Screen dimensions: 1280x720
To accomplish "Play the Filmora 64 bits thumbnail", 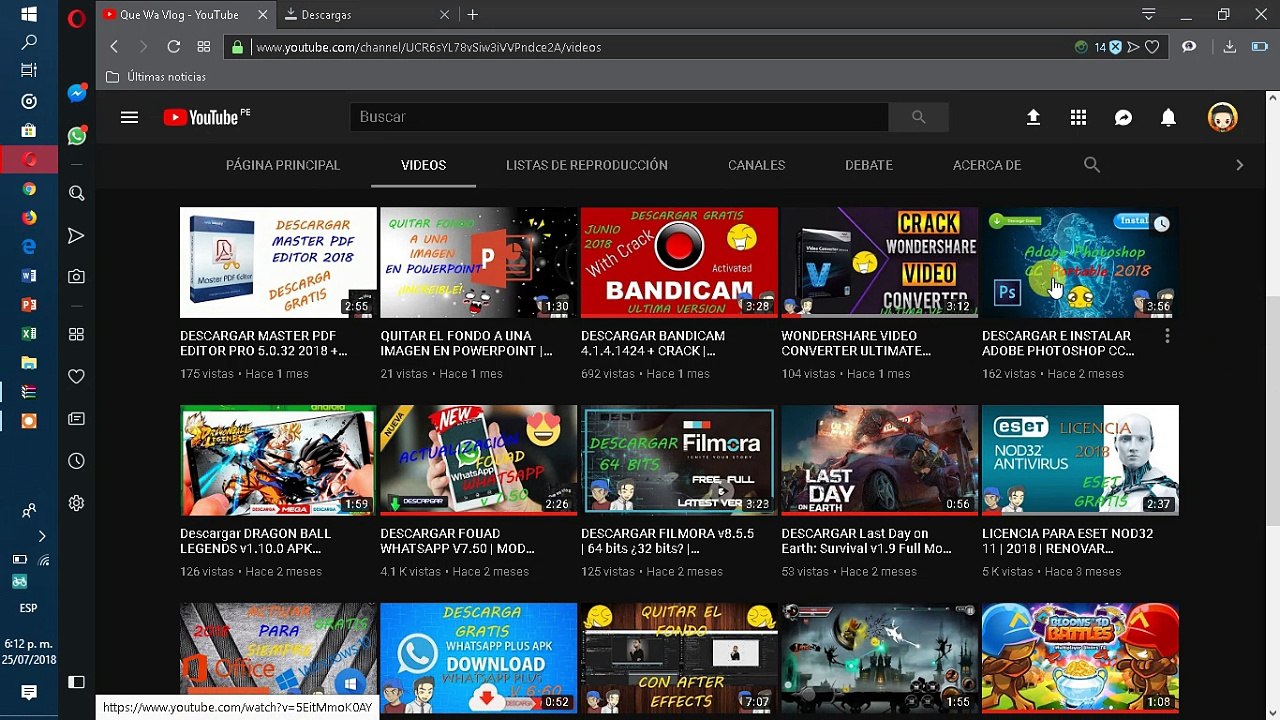I will (x=679, y=460).
